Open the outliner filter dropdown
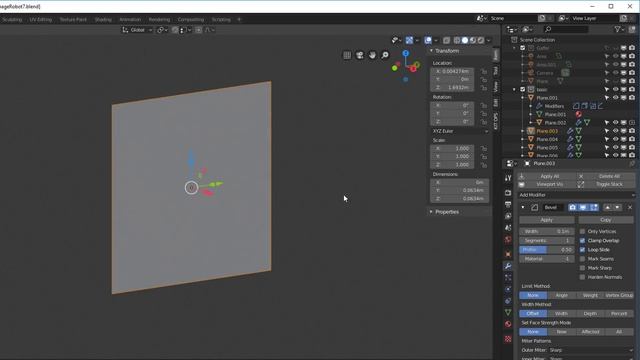 pos(619,29)
